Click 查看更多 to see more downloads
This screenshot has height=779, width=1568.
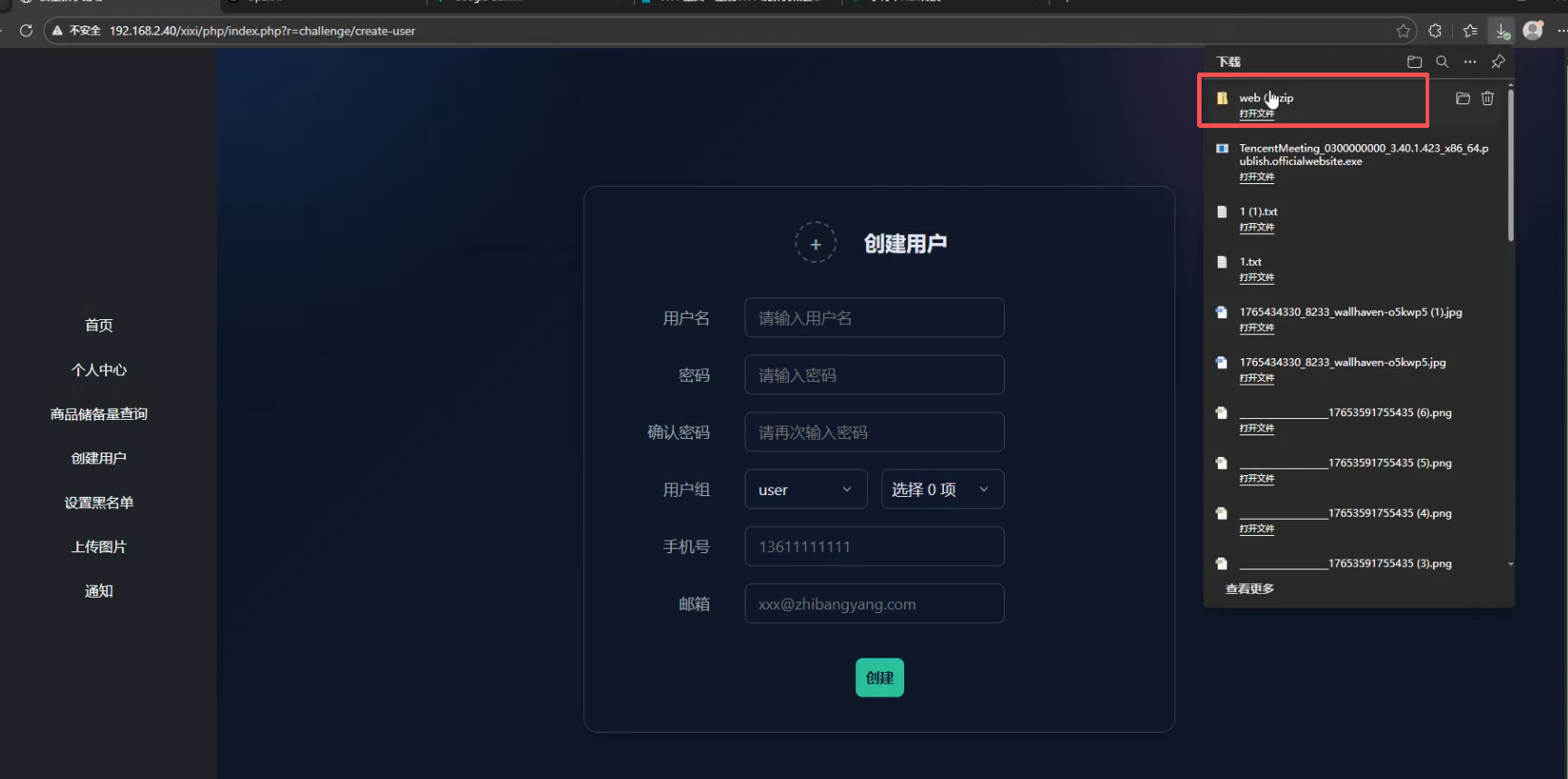pos(1250,589)
